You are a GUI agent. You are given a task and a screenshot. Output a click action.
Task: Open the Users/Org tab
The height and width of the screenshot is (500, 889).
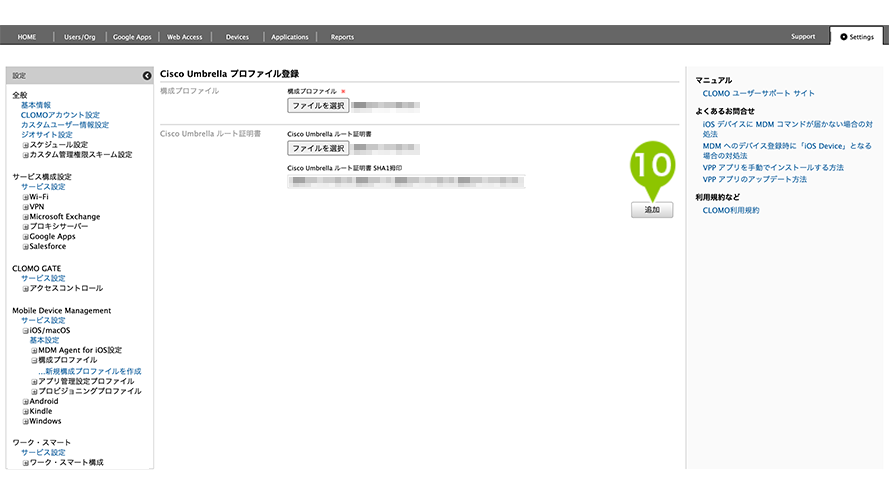[79, 37]
